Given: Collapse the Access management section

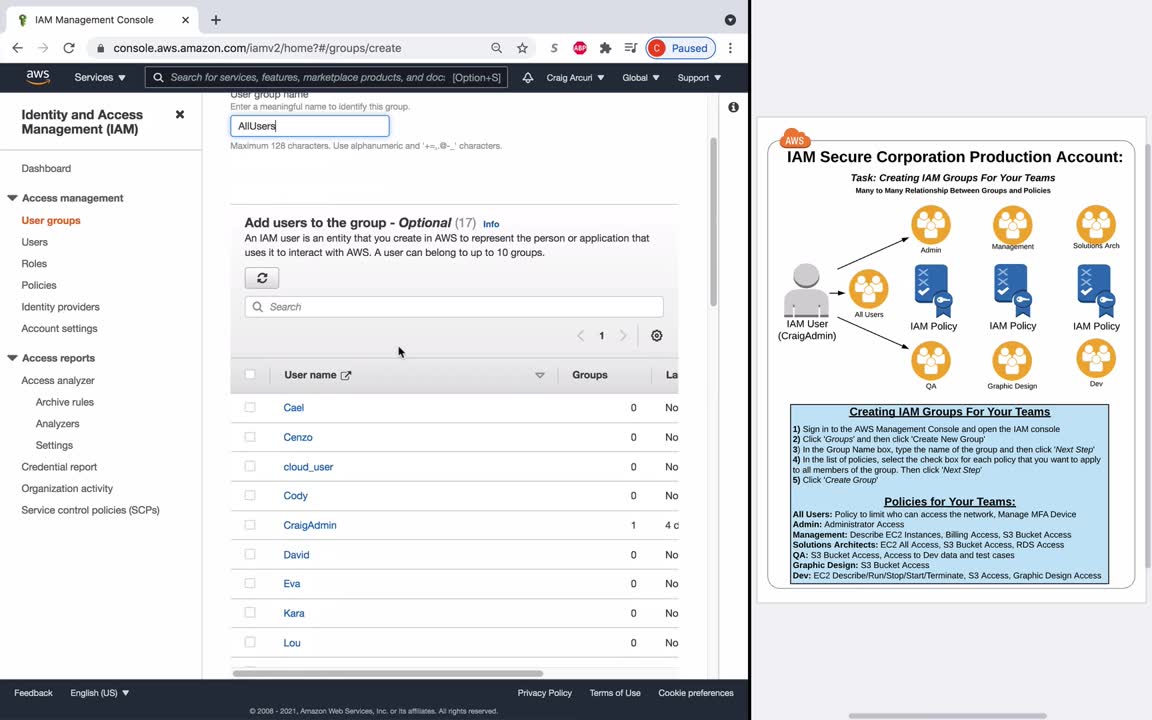Looking at the screenshot, I should (x=12, y=198).
